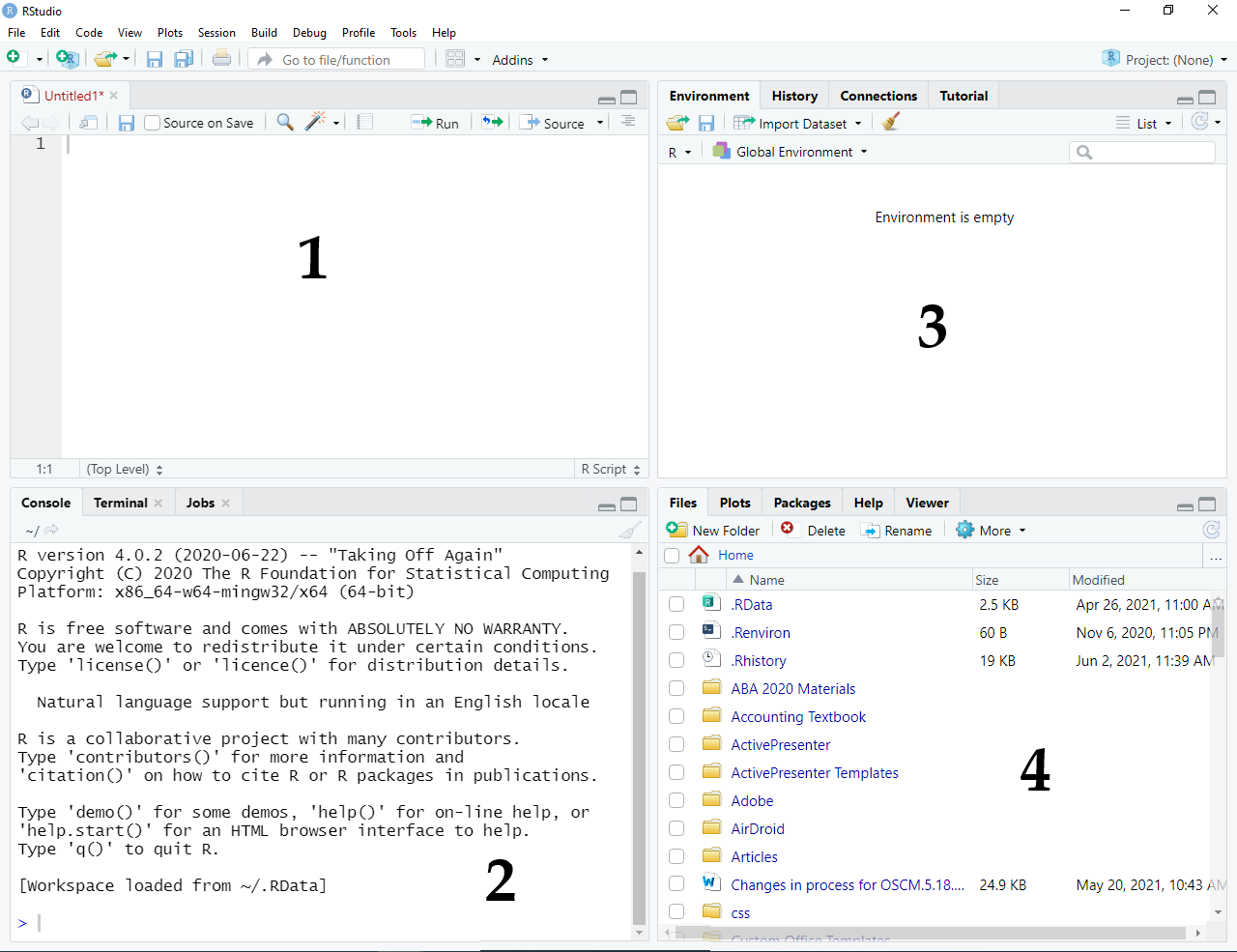Enable the Source on Save checkbox
Image resolution: width=1237 pixels, height=952 pixels.
153,123
